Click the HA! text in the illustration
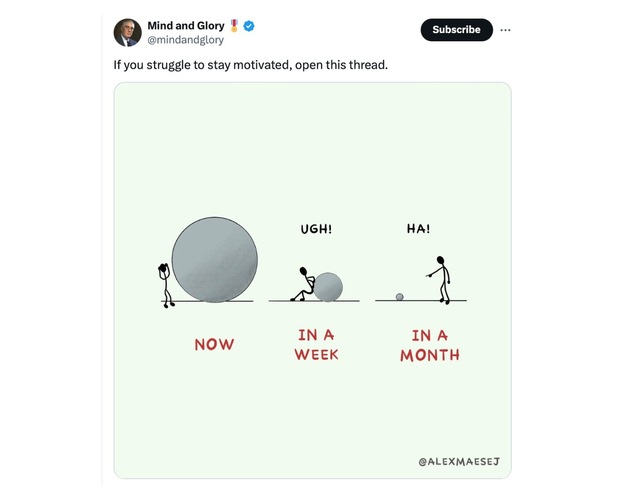The height and width of the screenshot is (500, 622). (x=418, y=229)
